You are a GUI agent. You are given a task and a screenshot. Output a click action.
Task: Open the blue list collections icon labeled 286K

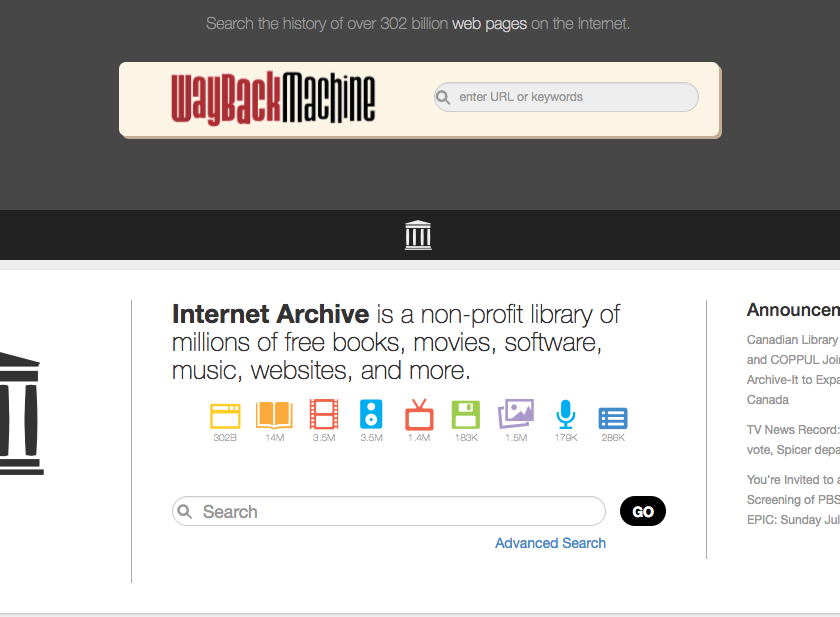613,418
